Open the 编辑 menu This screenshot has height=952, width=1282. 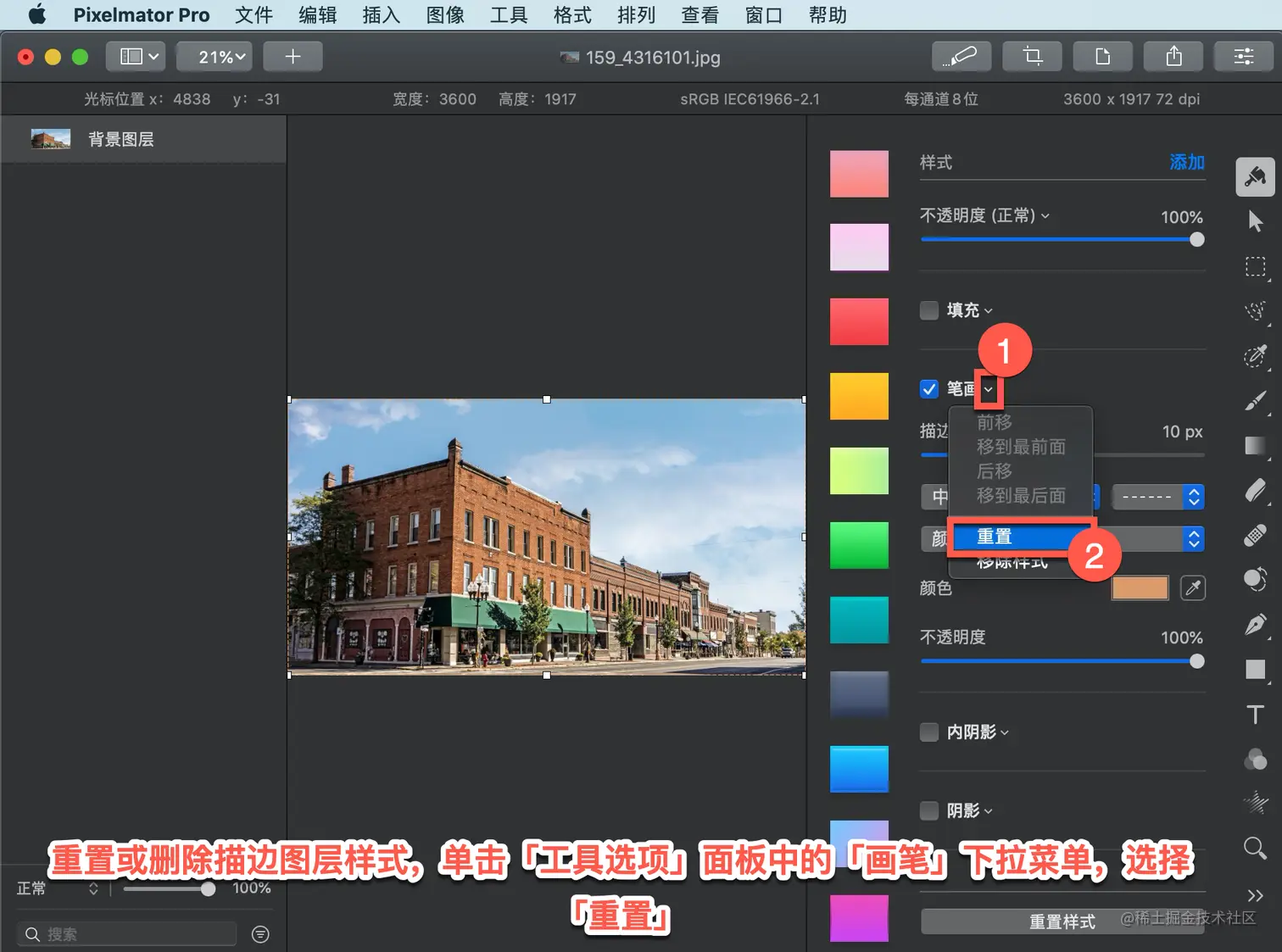pyautogui.click(x=318, y=15)
